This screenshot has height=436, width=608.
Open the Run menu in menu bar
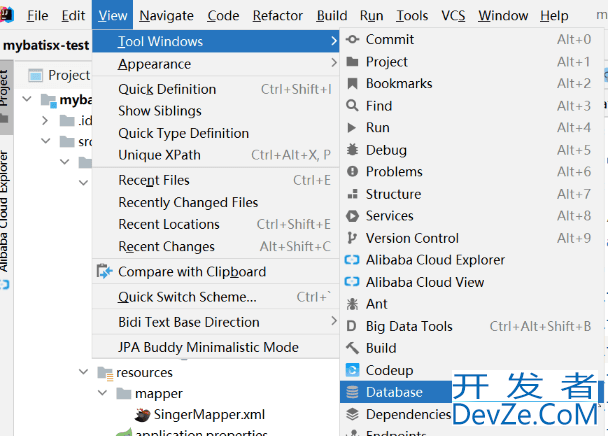371,16
